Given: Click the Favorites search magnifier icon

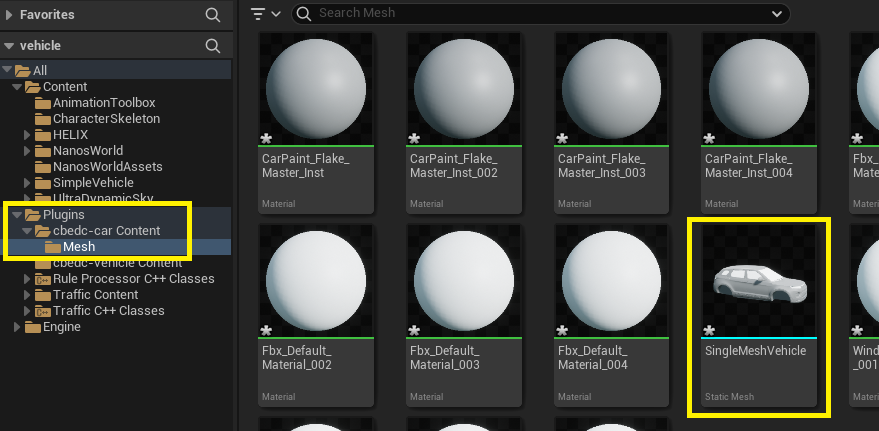Looking at the screenshot, I should click(212, 15).
